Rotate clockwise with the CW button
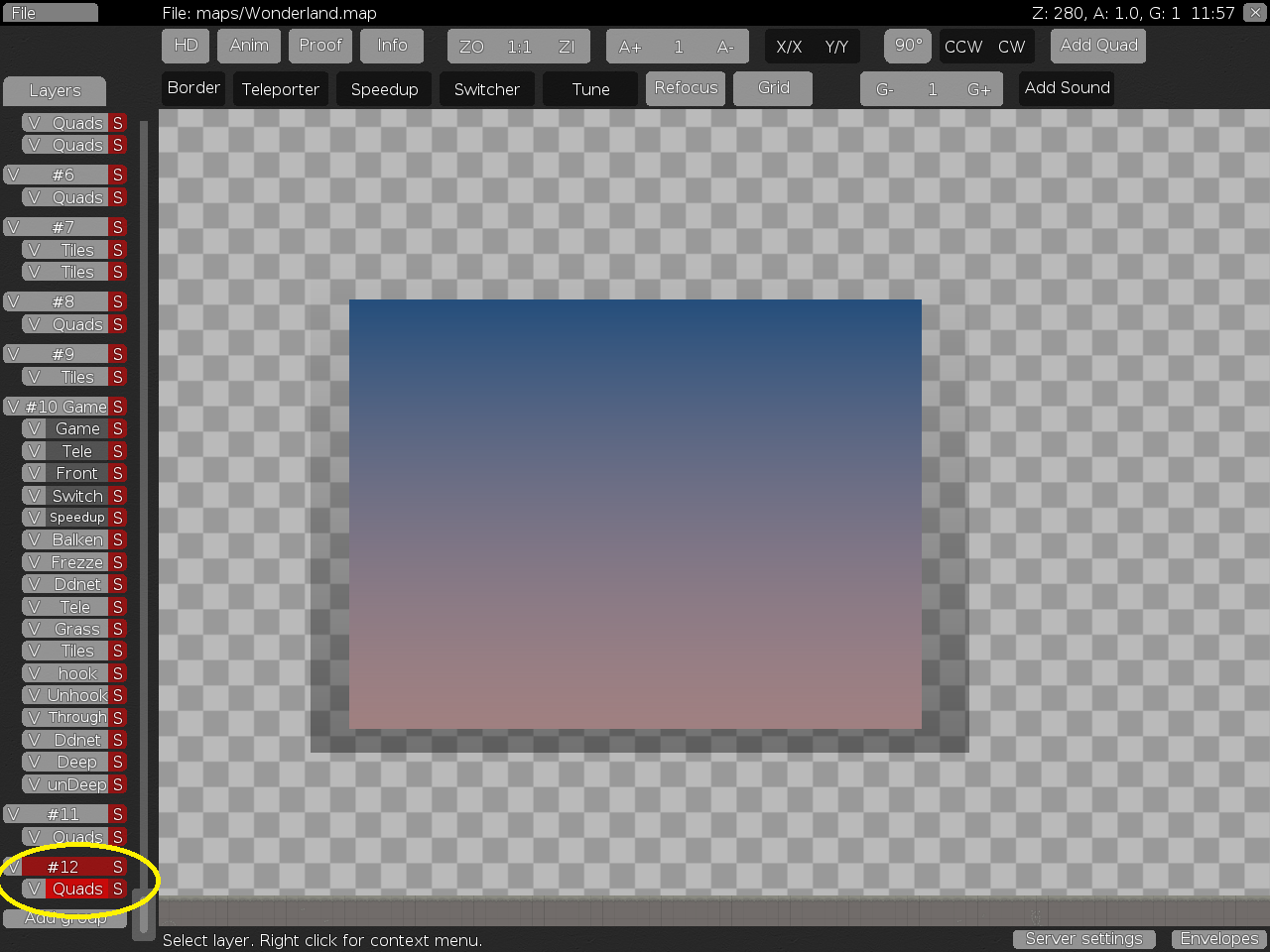The height and width of the screenshot is (952, 1270). point(1011,47)
